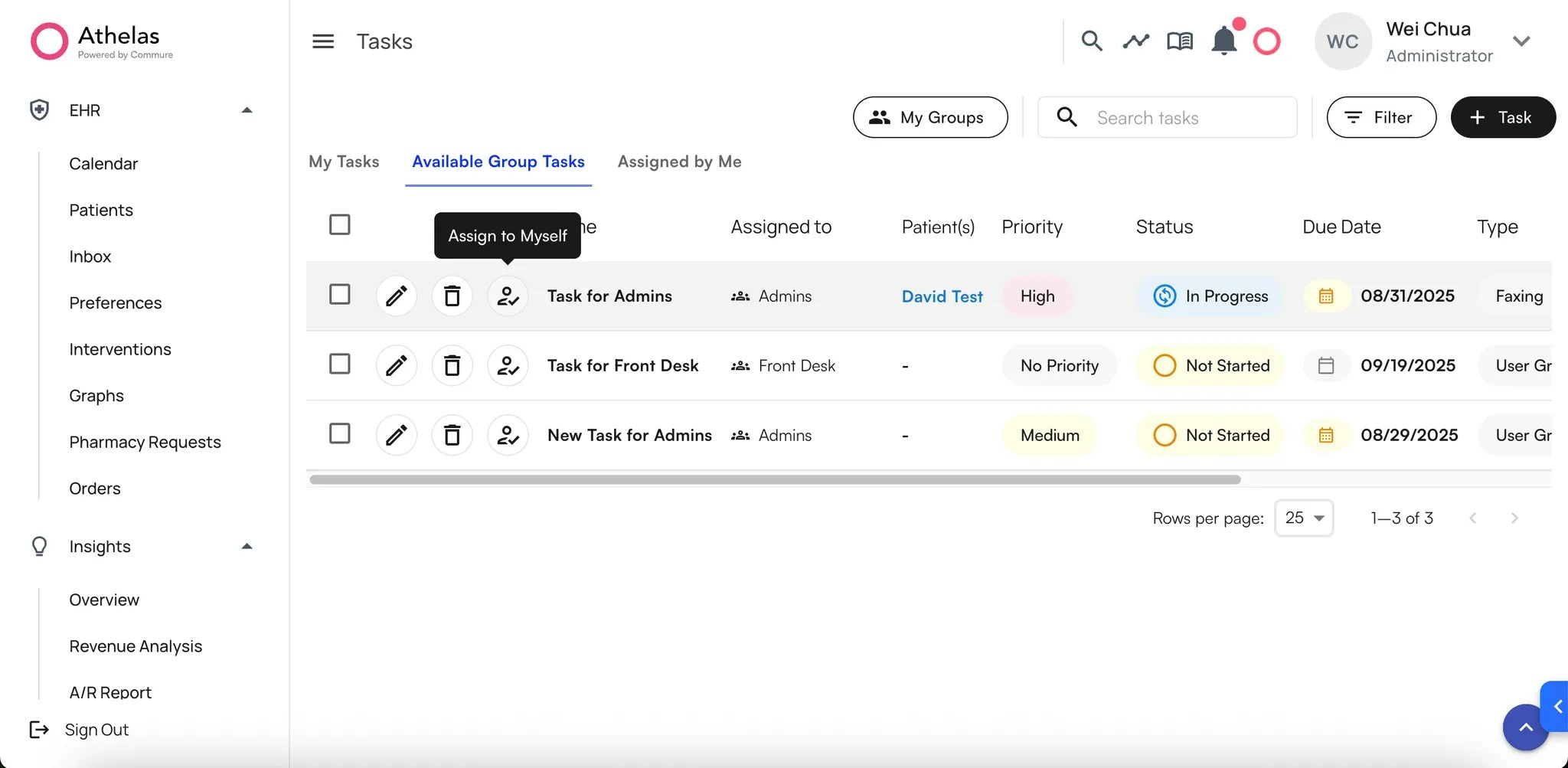Switch to the My Tasks tab

point(344,162)
